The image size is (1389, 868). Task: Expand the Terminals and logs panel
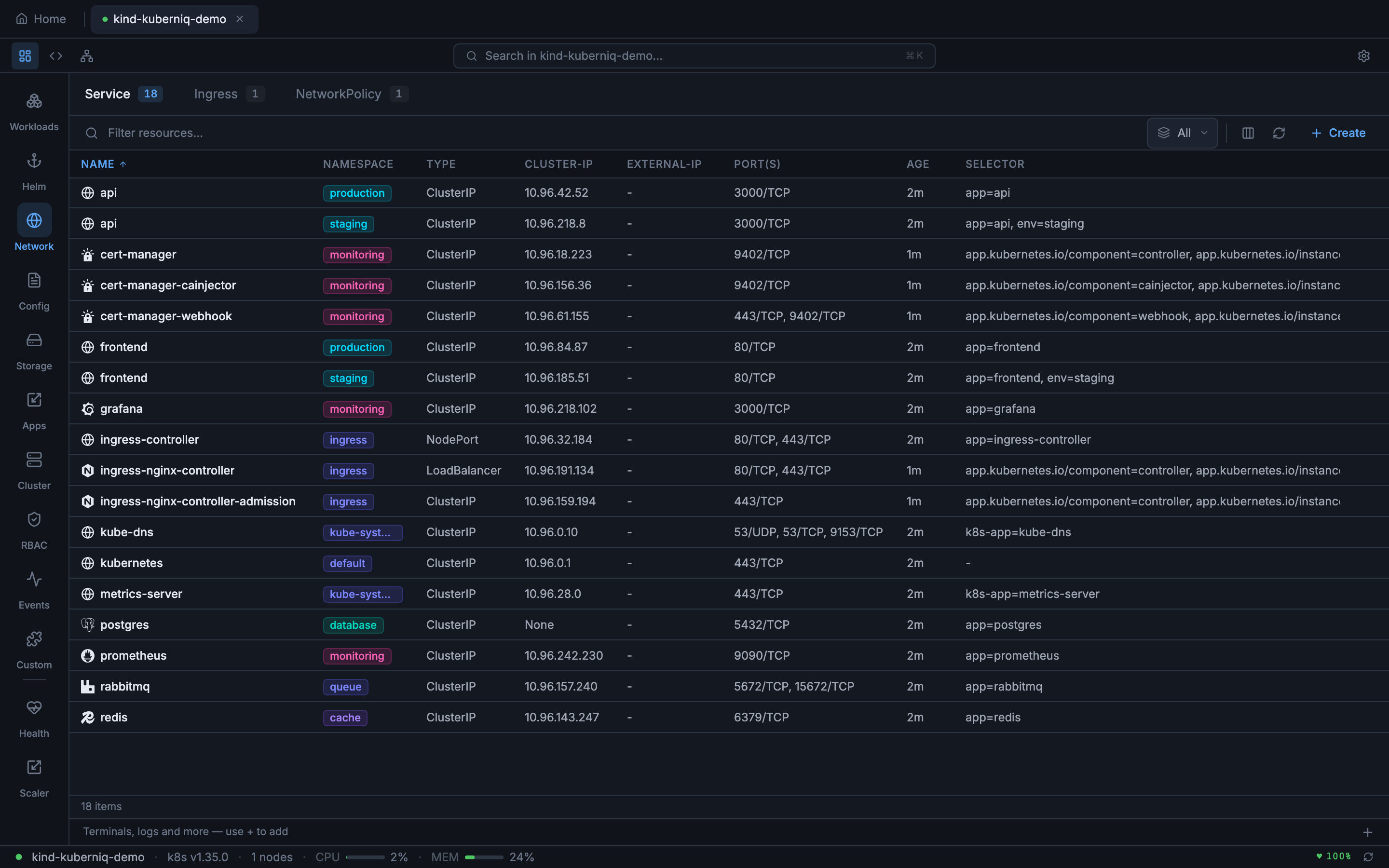1368,831
